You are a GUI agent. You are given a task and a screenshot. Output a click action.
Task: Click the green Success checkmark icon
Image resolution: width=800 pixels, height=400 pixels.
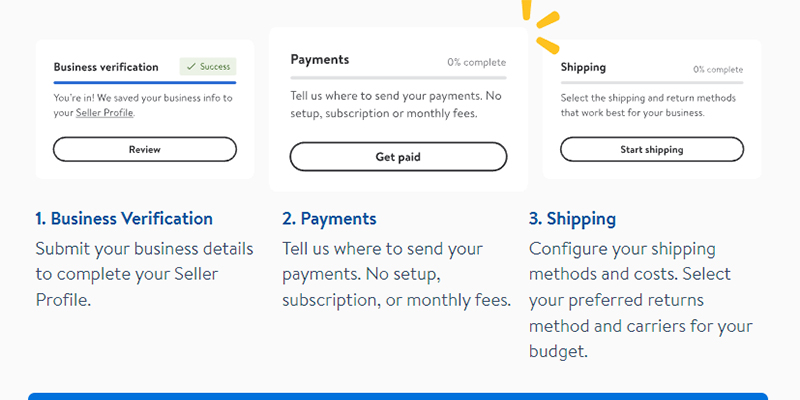[190, 67]
